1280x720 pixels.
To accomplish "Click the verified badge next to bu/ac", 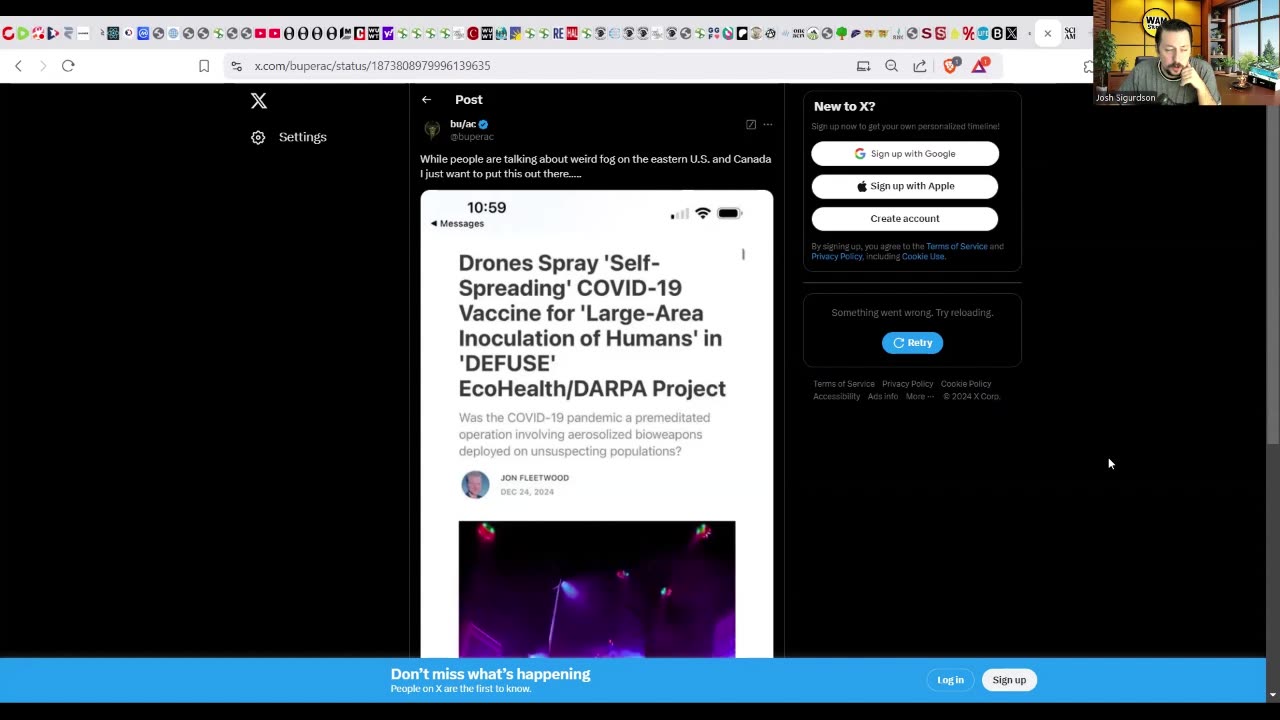I will (x=483, y=124).
